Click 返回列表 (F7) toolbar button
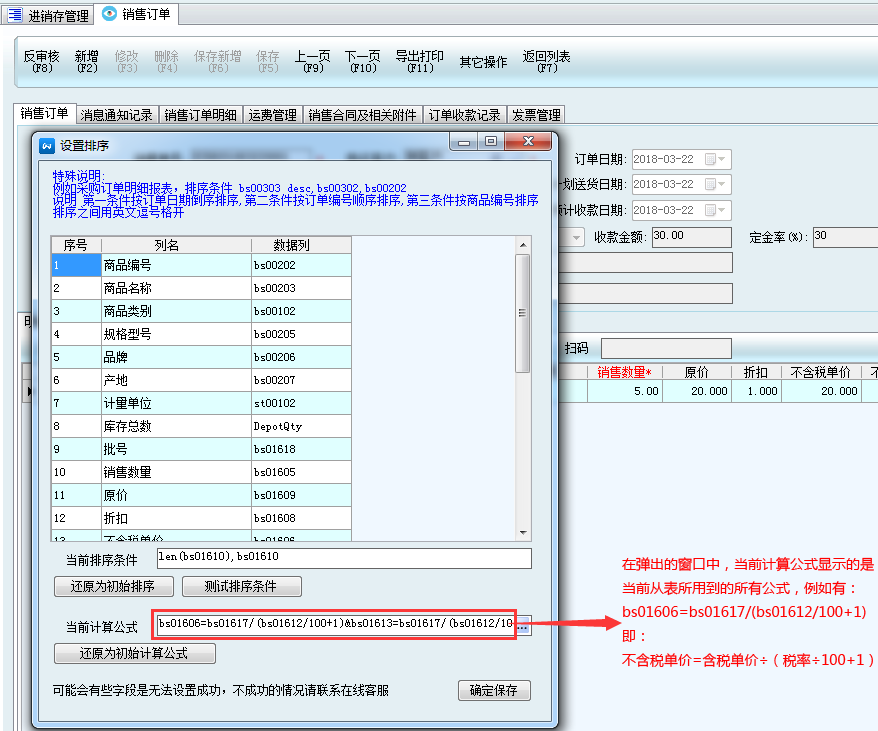Viewport: 878px width, 731px height. click(546, 62)
